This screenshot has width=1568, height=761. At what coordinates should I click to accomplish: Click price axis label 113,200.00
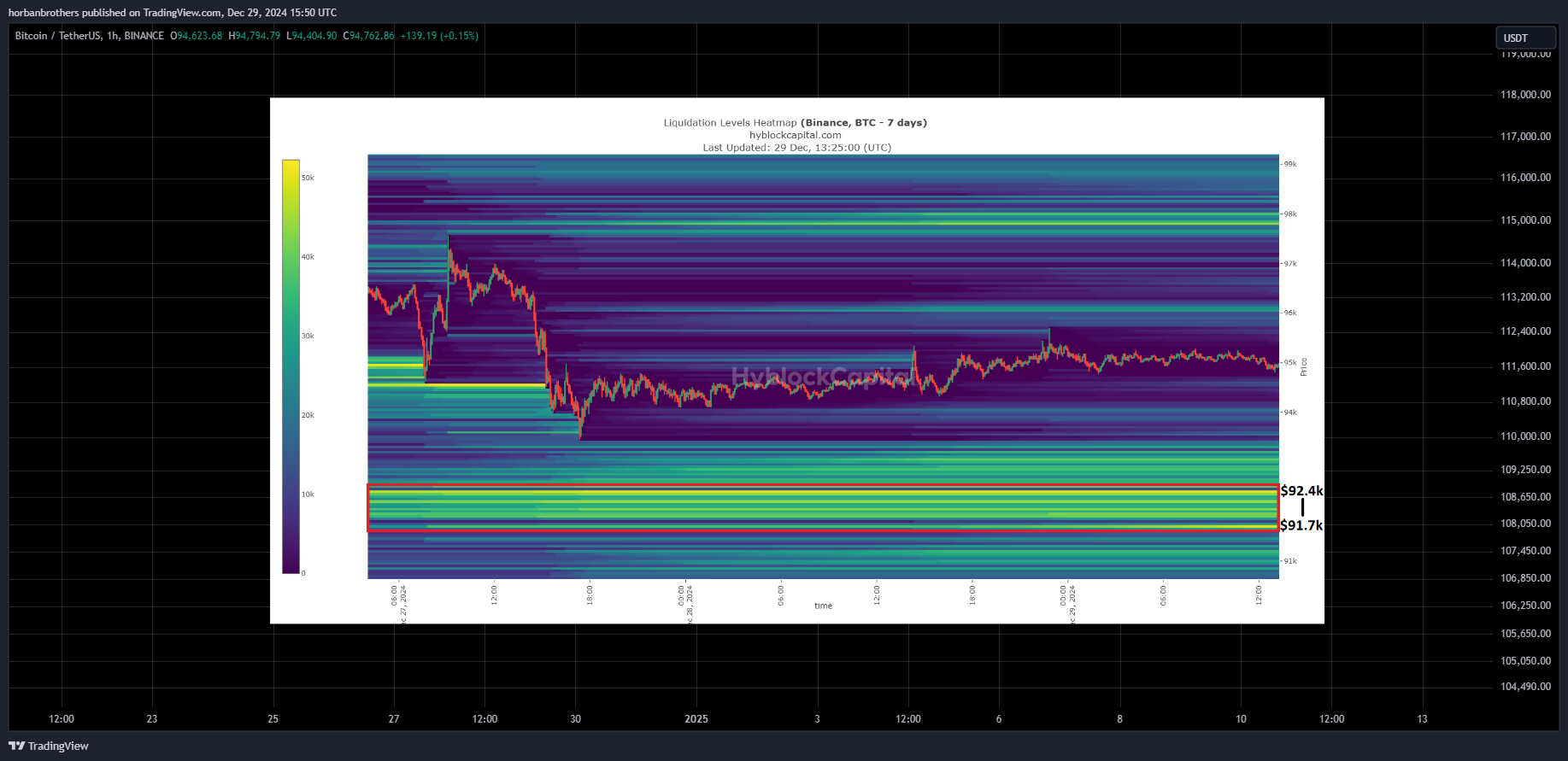(1525, 297)
